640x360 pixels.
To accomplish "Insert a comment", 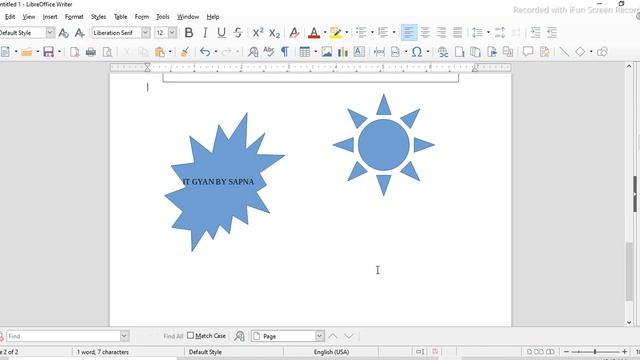I will (528, 52).
